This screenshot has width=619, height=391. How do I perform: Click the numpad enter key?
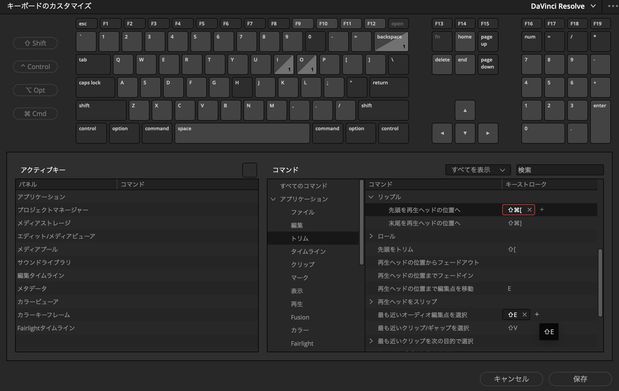pos(600,122)
